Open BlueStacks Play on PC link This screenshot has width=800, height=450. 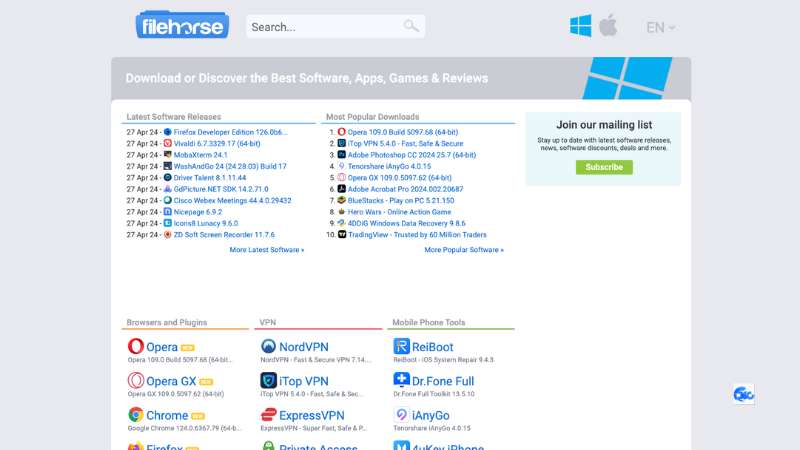[401, 201]
